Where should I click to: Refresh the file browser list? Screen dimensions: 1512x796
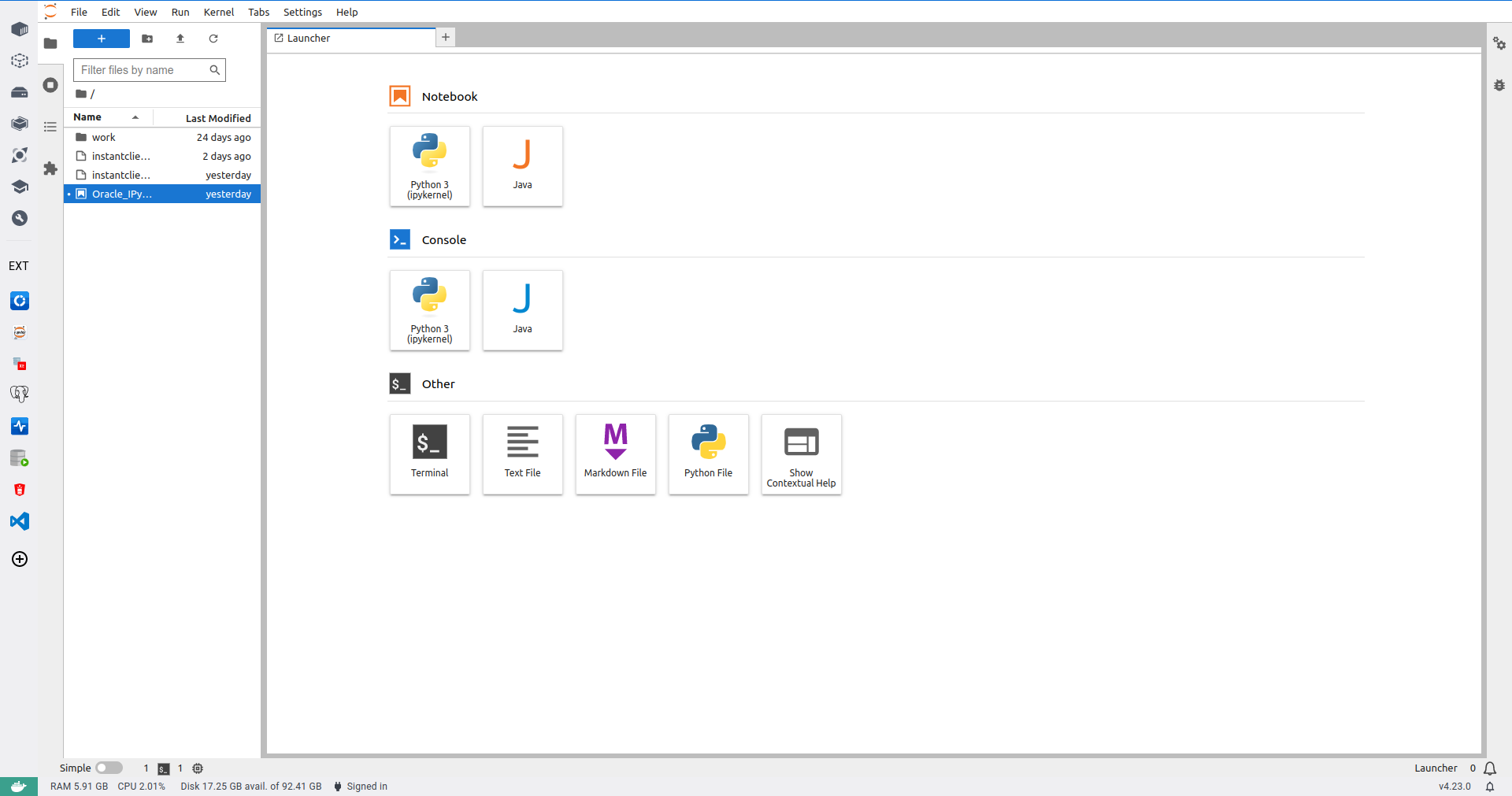click(x=213, y=39)
